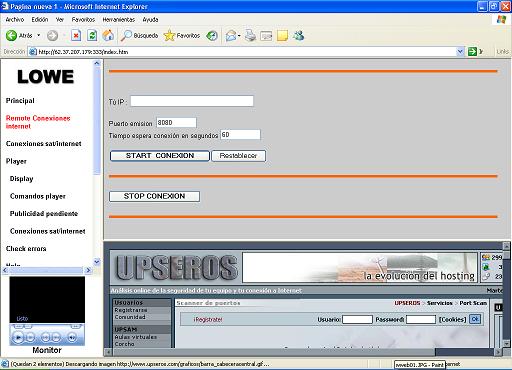
Task: Open Conexiones sat/internet under Player
Action: (48, 231)
